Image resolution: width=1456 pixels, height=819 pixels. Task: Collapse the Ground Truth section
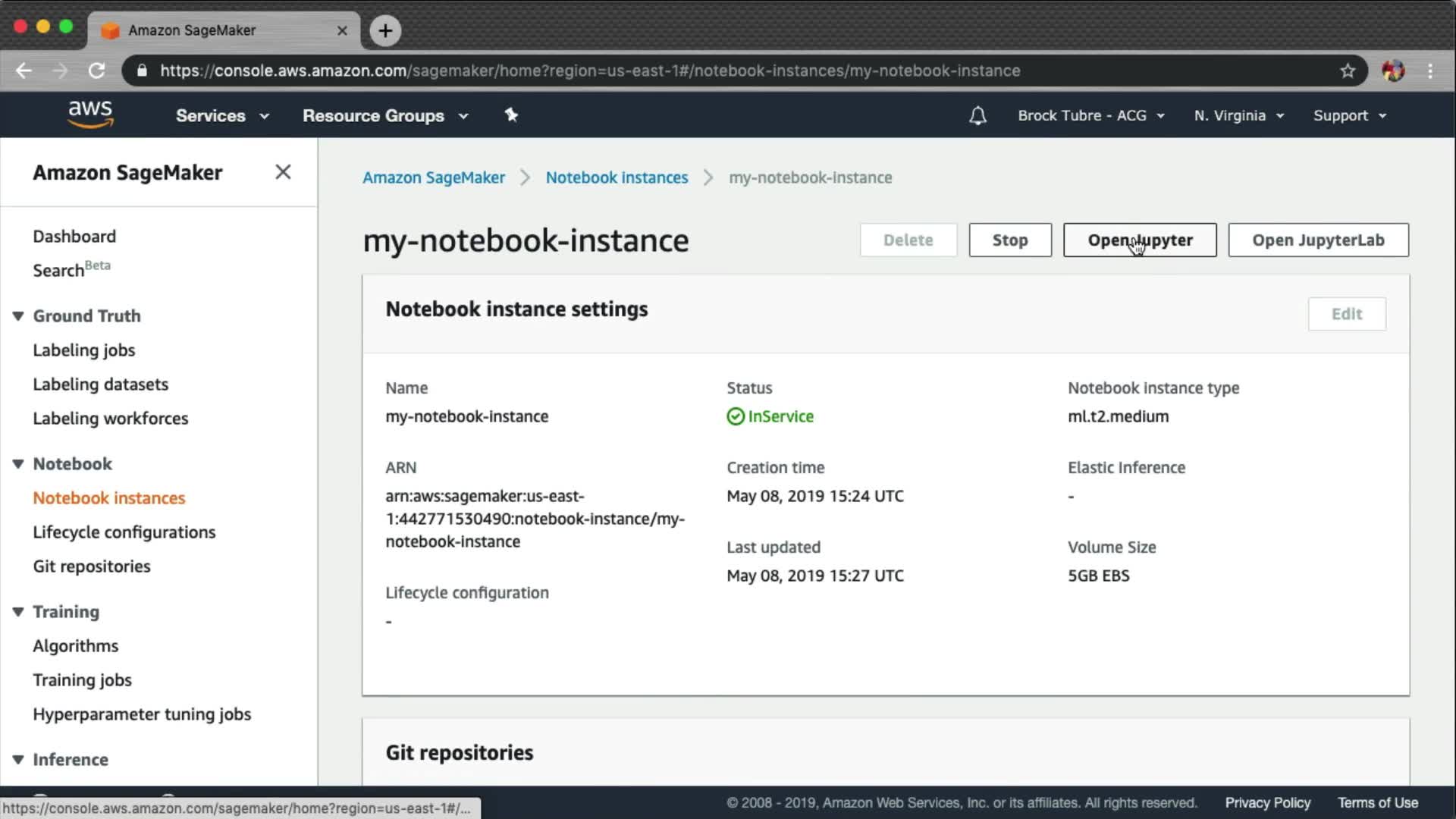18,315
